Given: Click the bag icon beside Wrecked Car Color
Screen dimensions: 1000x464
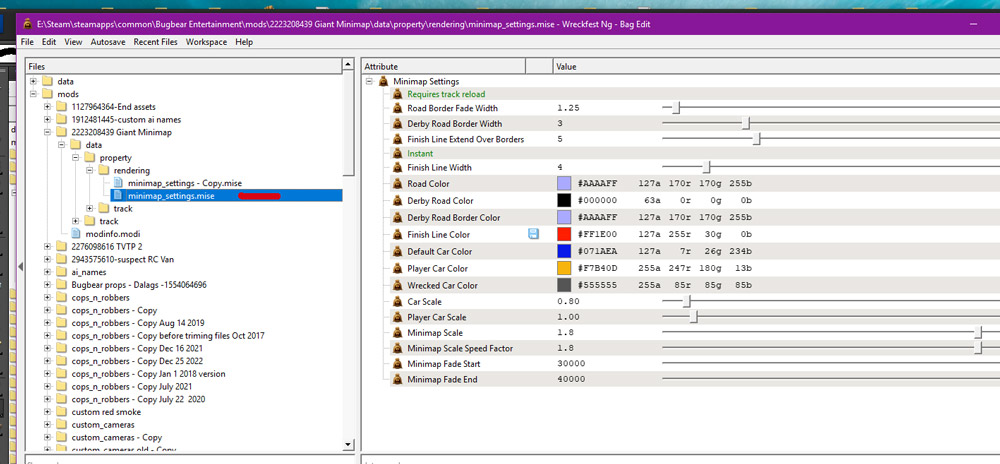Looking at the screenshot, I should click(397, 285).
